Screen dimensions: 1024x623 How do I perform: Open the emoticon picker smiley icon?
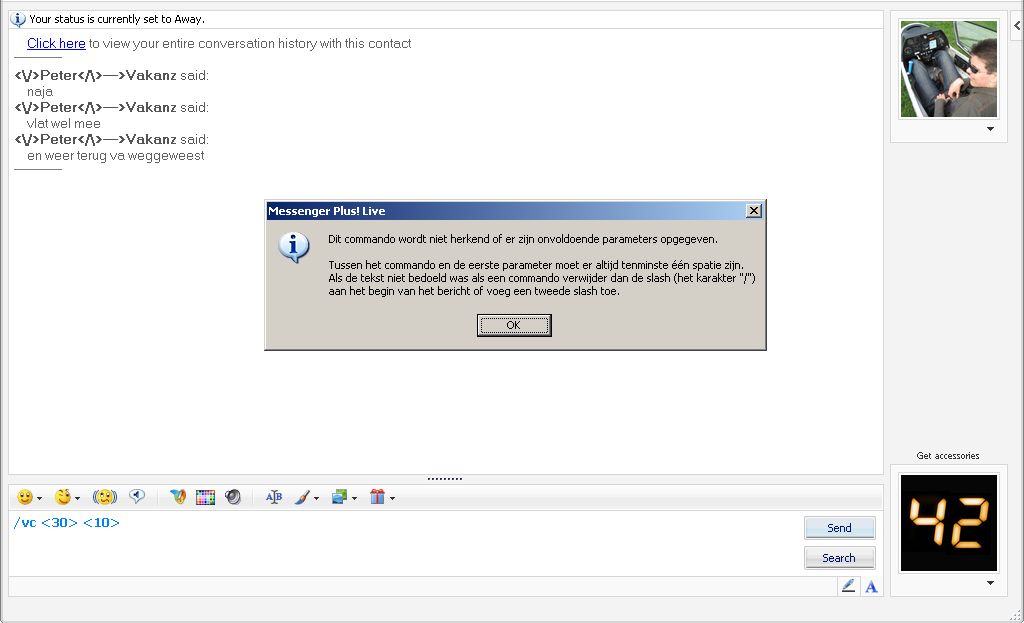[25, 498]
